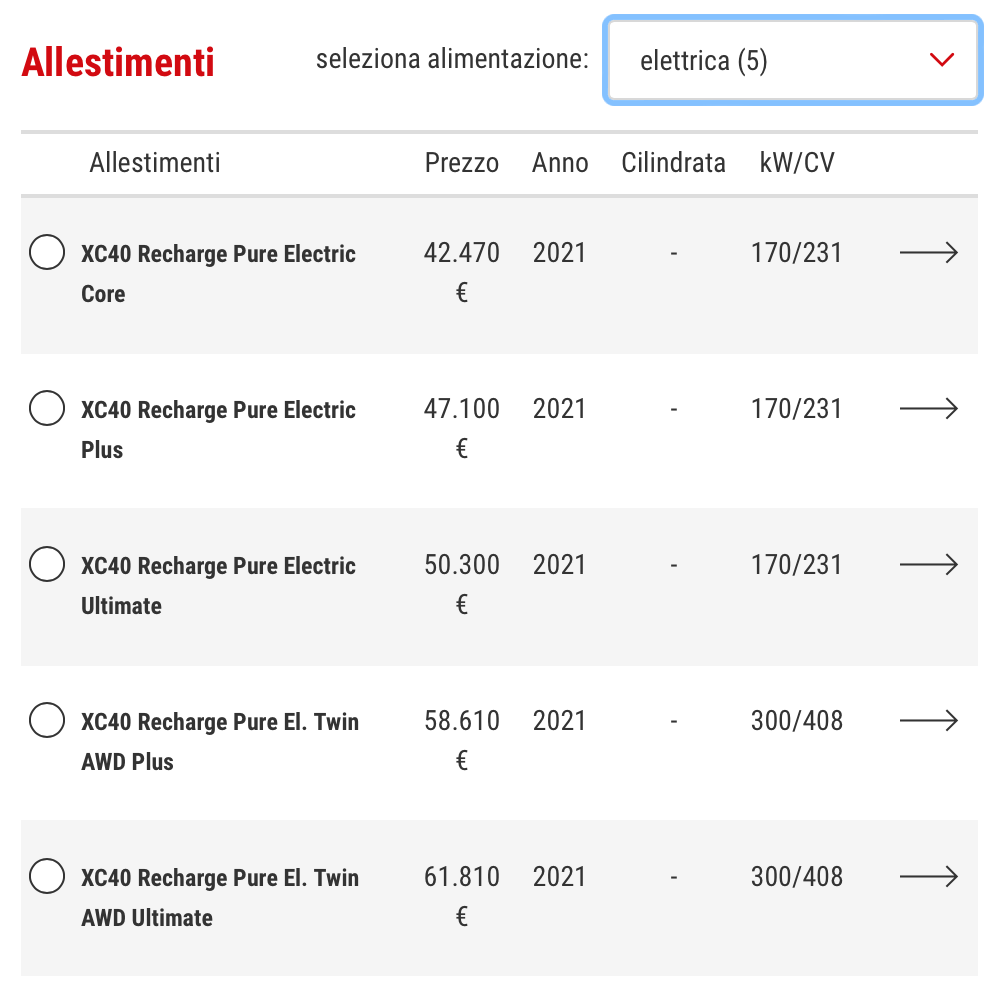Select radio for XC40 Pure Electric Core
This screenshot has height=1003, width=1005.
[x=47, y=252]
